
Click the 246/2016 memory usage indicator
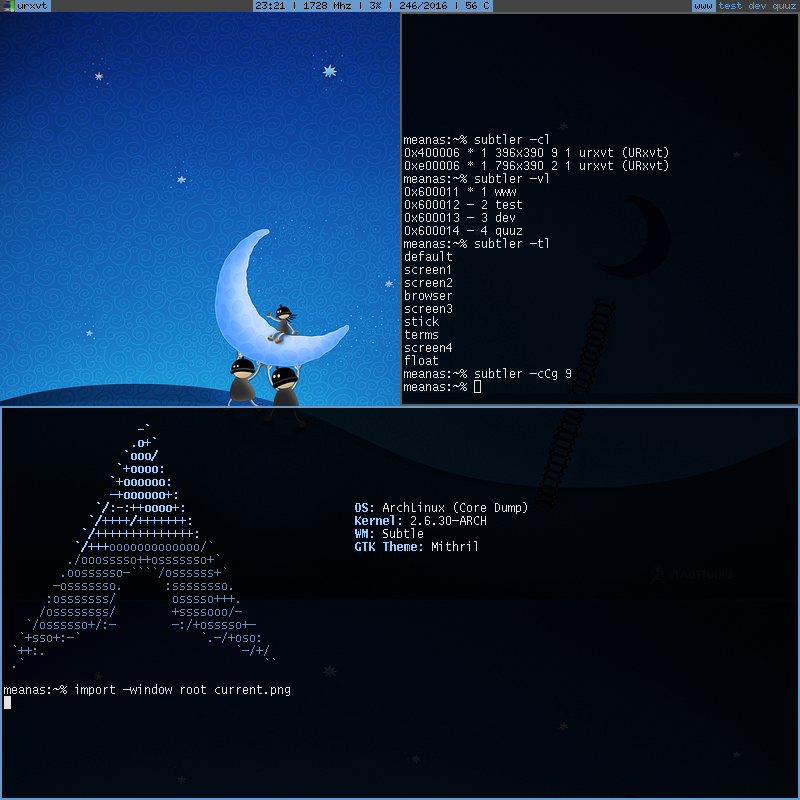point(421,6)
